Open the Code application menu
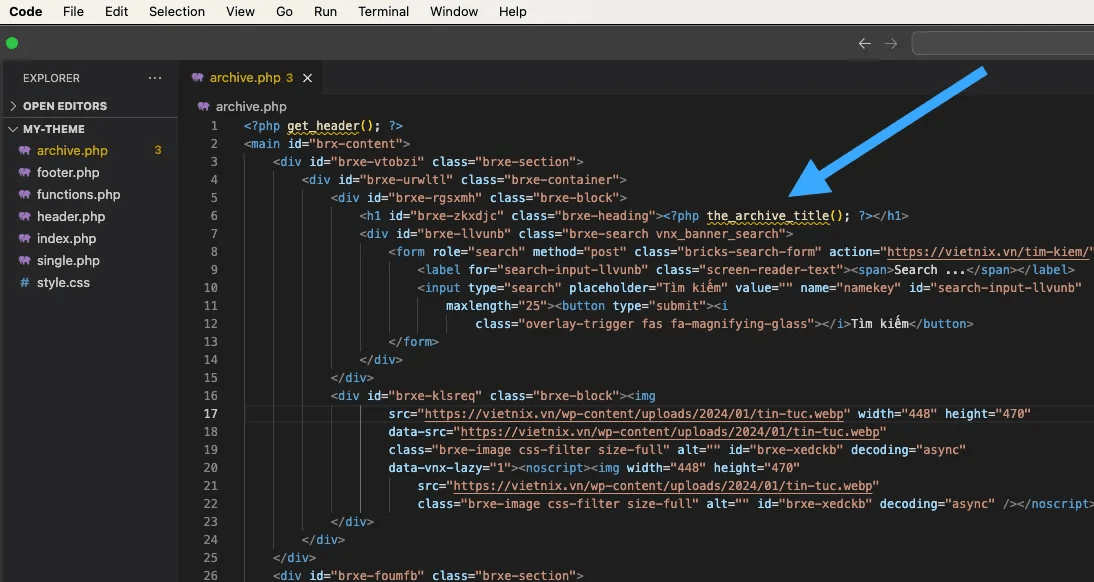Image resolution: width=1094 pixels, height=582 pixels. pyautogui.click(x=26, y=12)
